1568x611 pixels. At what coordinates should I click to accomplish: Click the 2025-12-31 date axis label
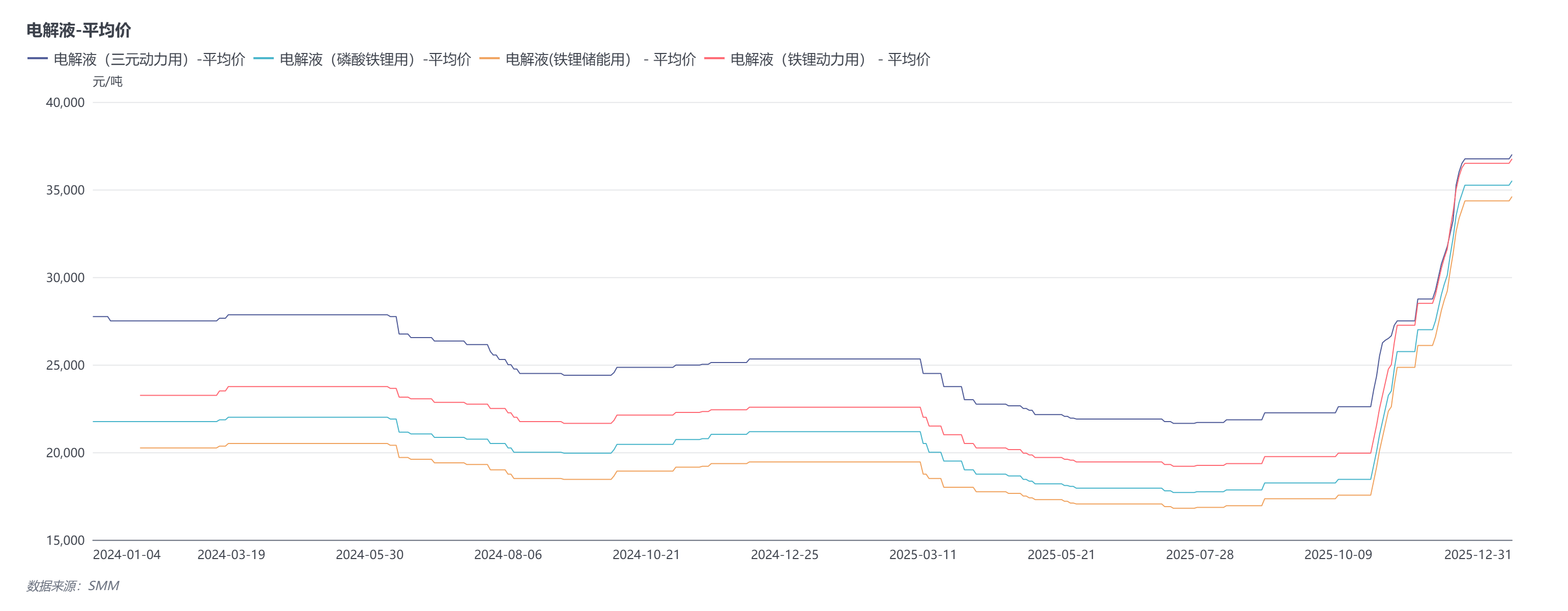[1477, 555]
